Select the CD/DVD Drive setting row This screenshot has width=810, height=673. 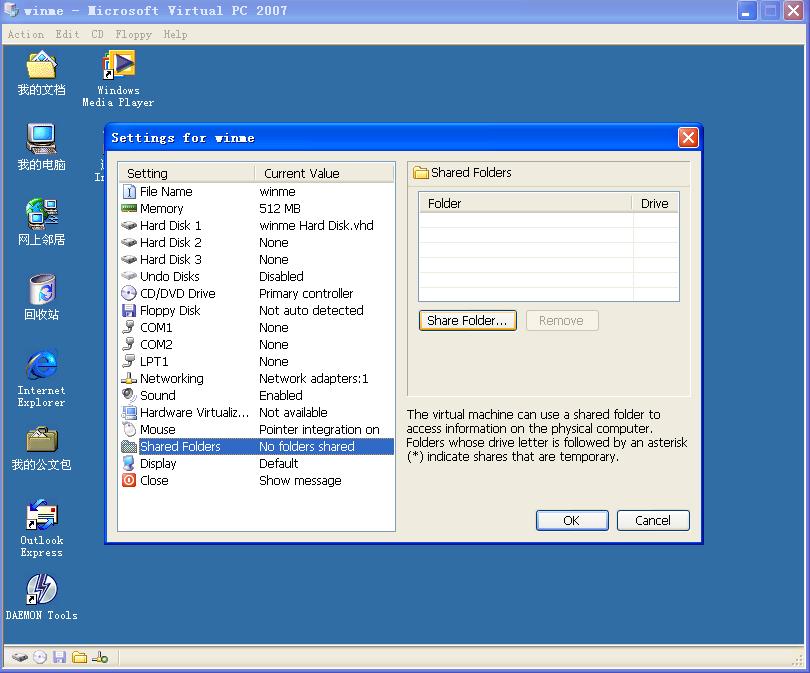point(257,293)
